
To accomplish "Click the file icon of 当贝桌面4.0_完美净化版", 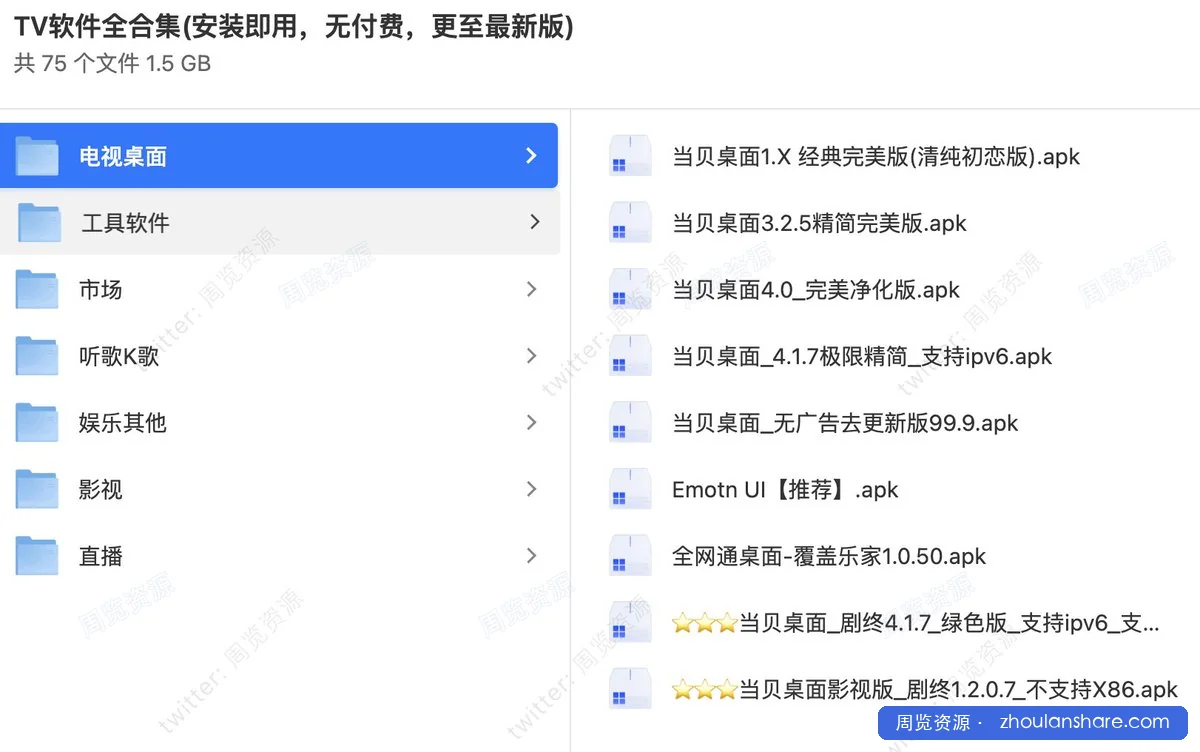I will coord(630,289).
